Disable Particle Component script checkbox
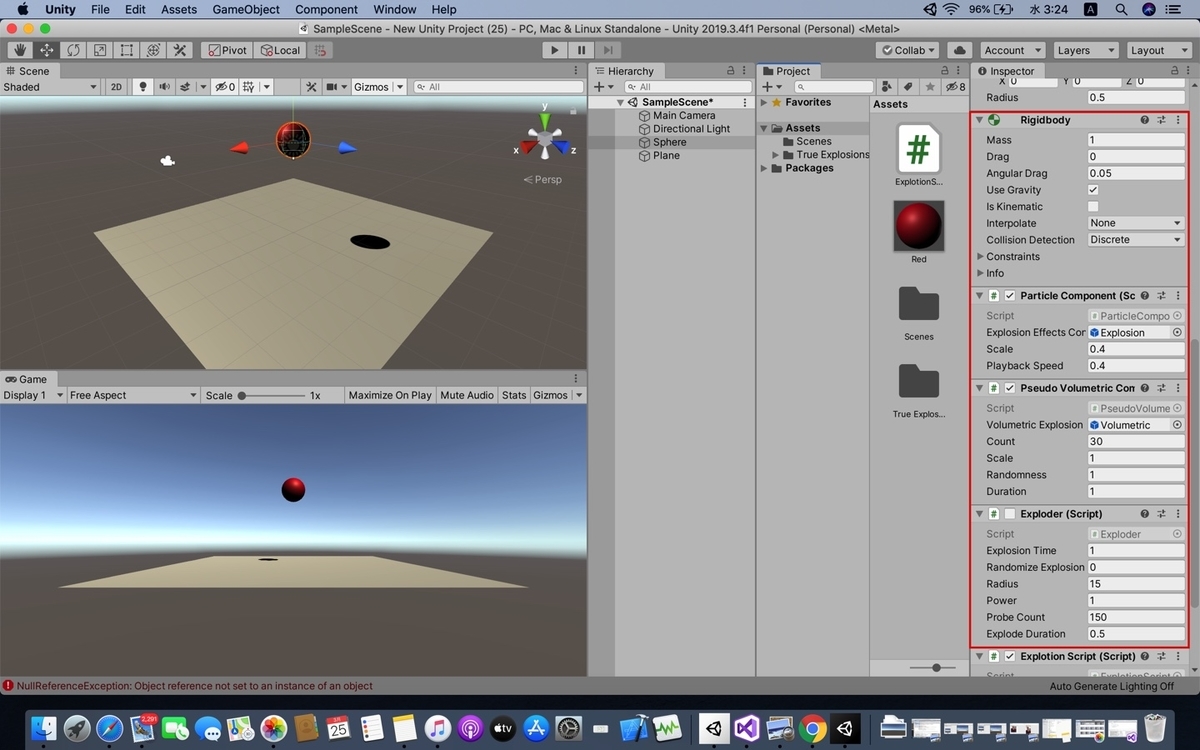 (1010, 296)
